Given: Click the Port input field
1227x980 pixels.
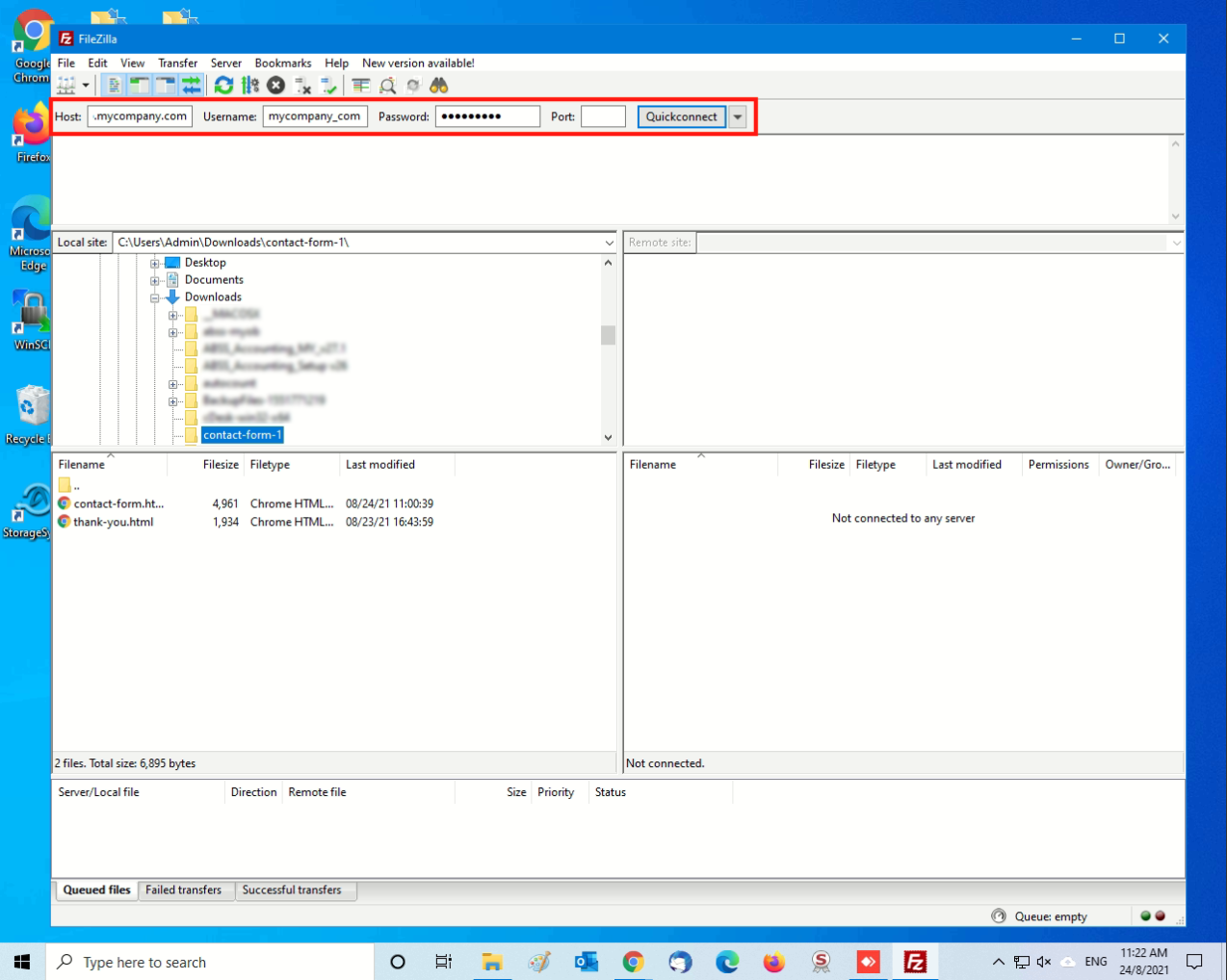Looking at the screenshot, I should pyautogui.click(x=603, y=116).
